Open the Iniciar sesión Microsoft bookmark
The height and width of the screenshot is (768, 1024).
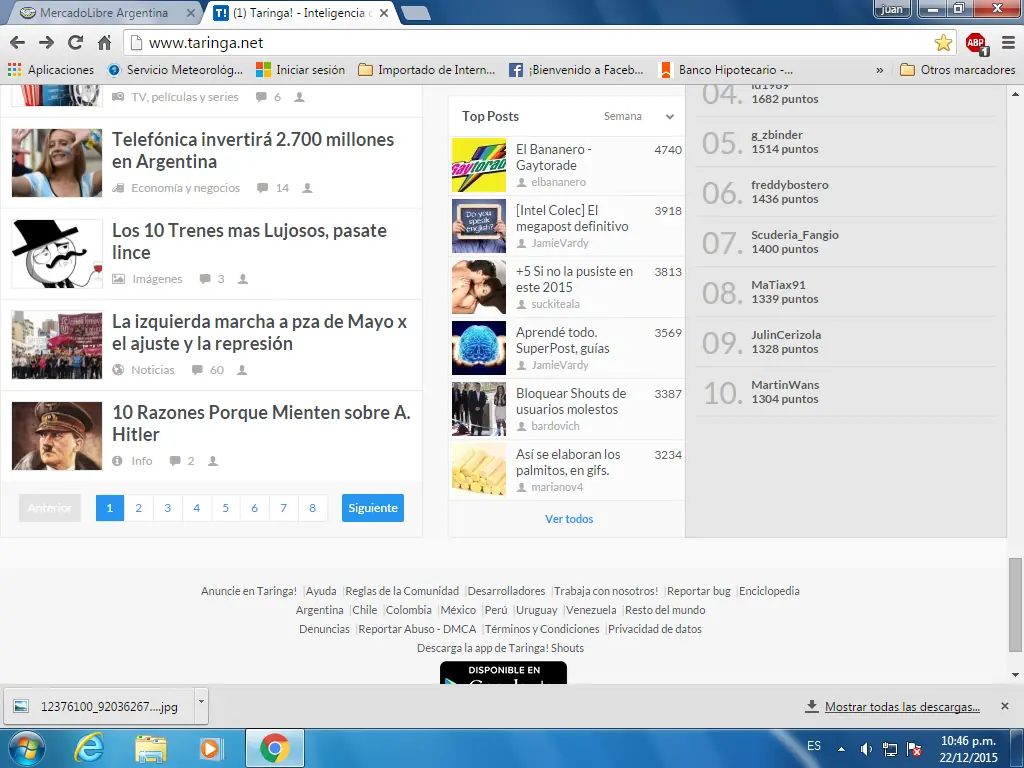click(x=300, y=70)
